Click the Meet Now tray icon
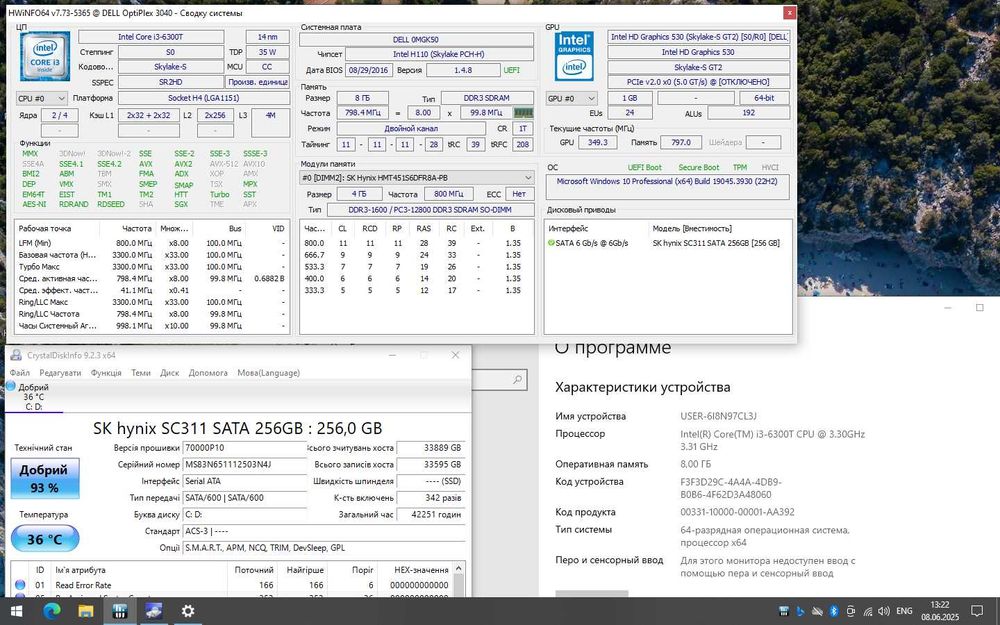1000x625 pixels. [850, 612]
